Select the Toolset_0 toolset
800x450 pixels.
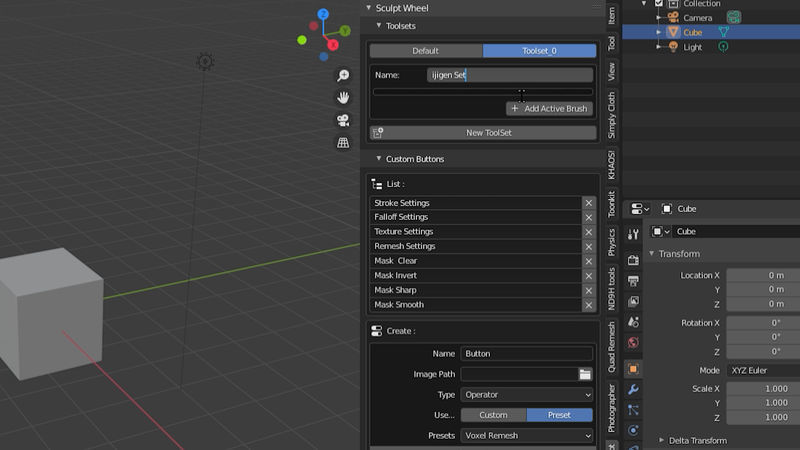point(539,51)
